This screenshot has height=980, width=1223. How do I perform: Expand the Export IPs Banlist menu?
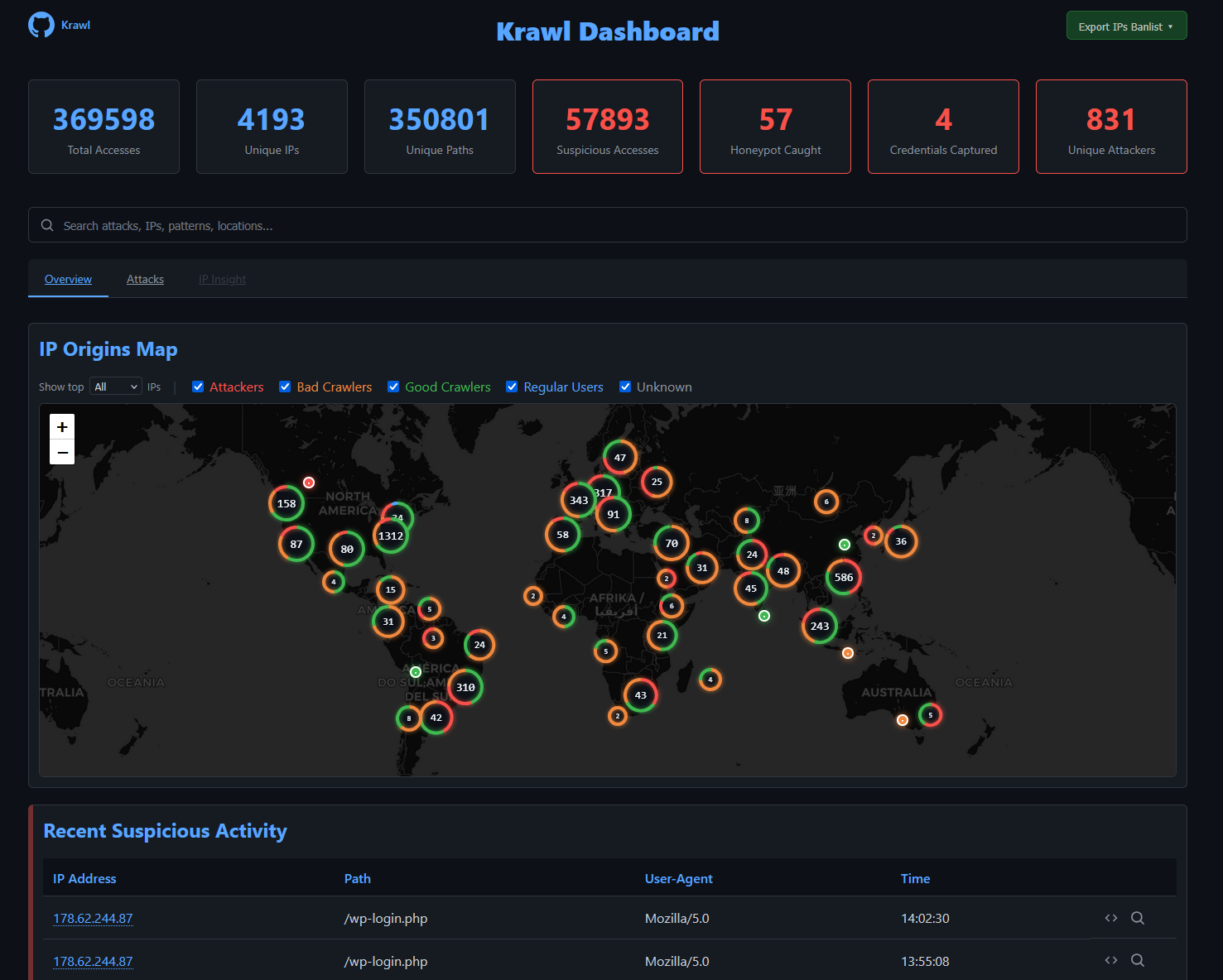(x=1126, y=25)
